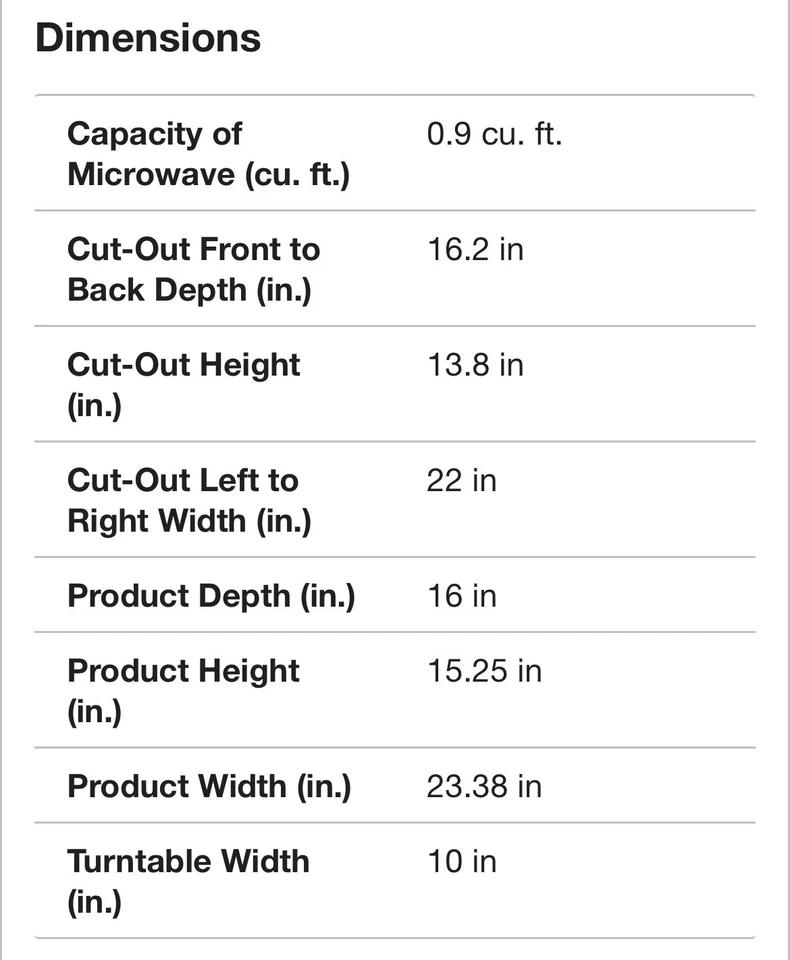Viewport: 790px width, 960px height.
Task: Select the Cut-Out Left to Right Width label
Action: (189, 500)
